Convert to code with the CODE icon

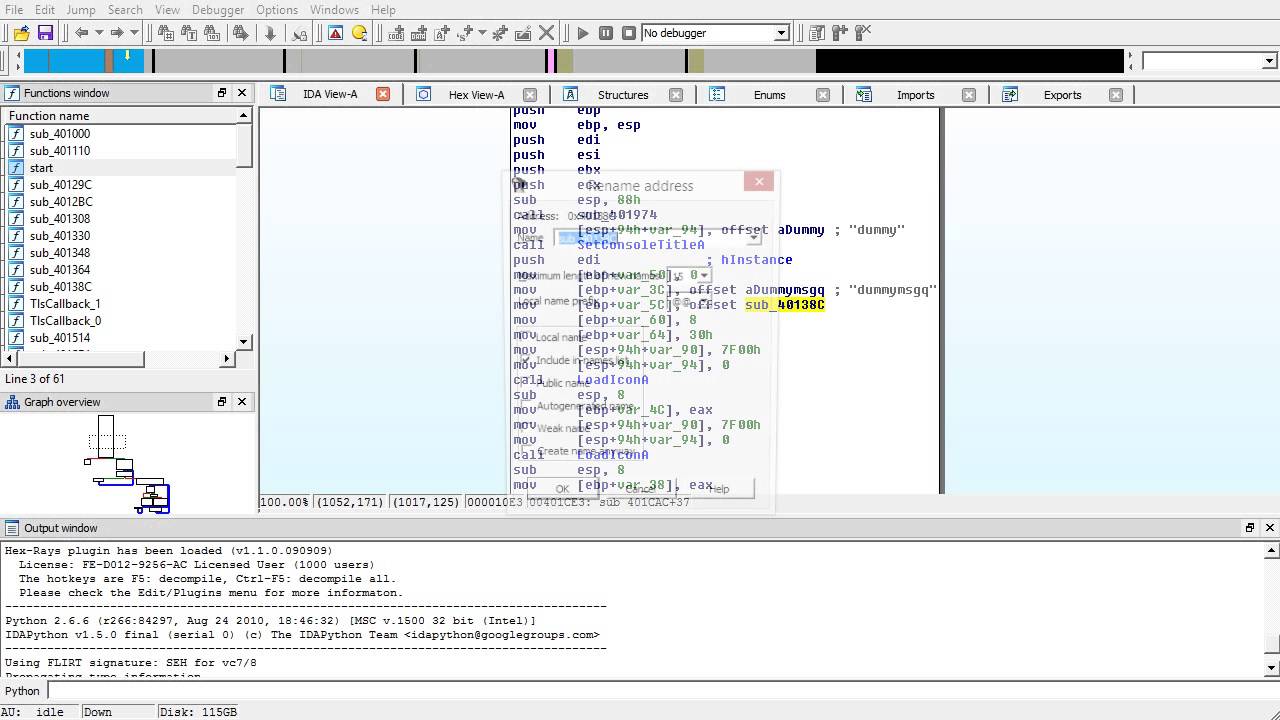pos(396,33)
